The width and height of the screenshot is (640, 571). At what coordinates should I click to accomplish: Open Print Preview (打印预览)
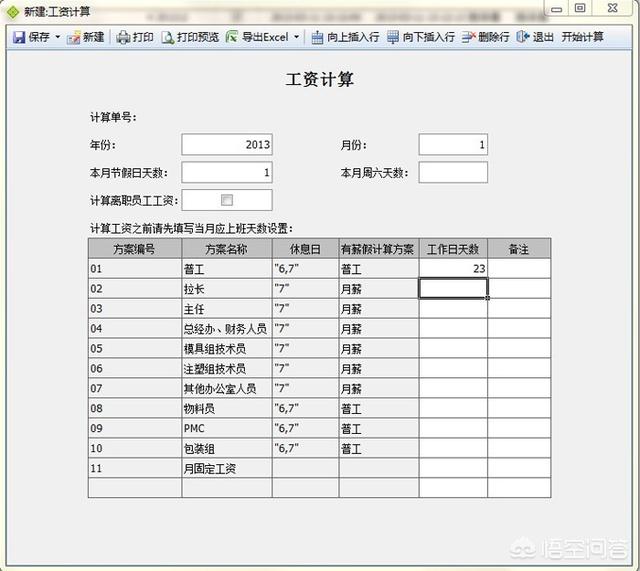click(167, 37)
